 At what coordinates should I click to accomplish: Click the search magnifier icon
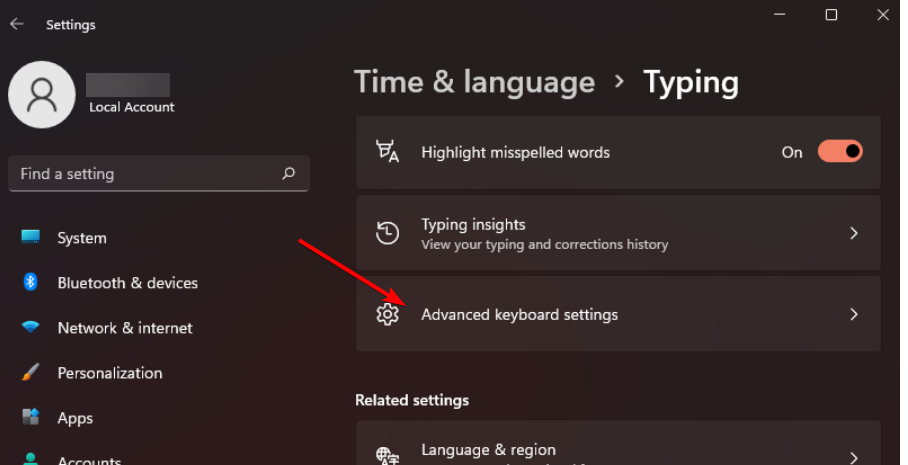[x=288, y=174]
